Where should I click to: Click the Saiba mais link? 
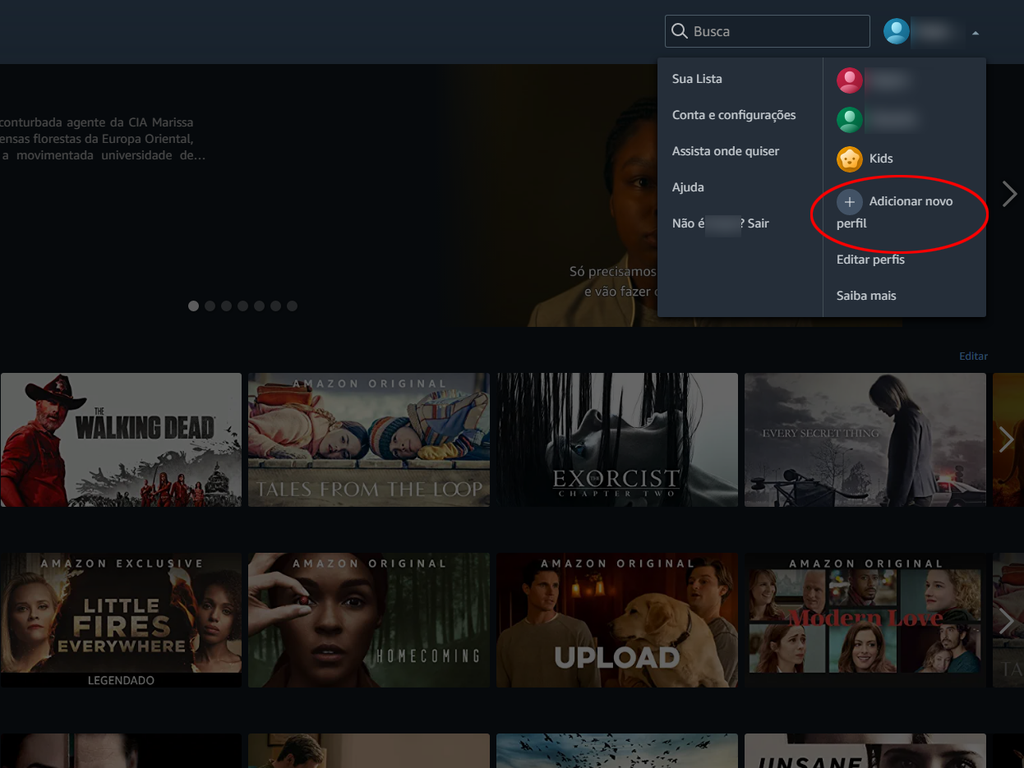pos(866,296)
